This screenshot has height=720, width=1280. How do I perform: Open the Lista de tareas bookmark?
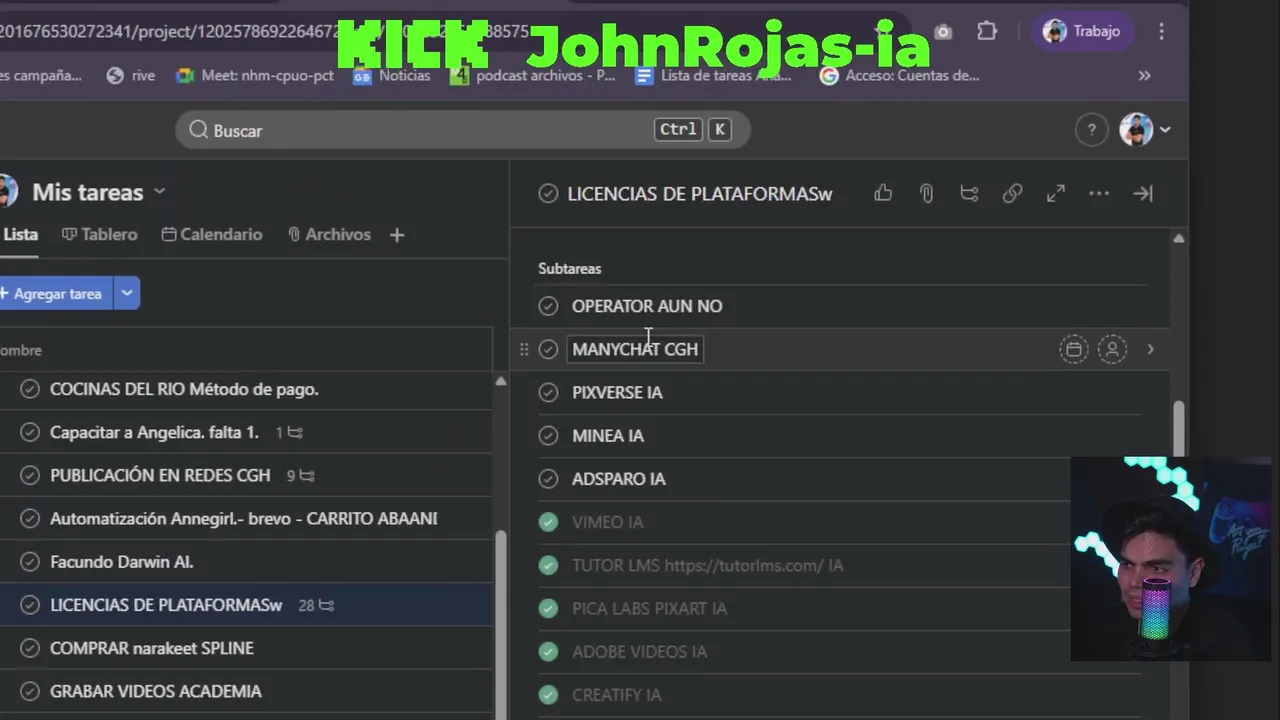(x=712, y=75)
